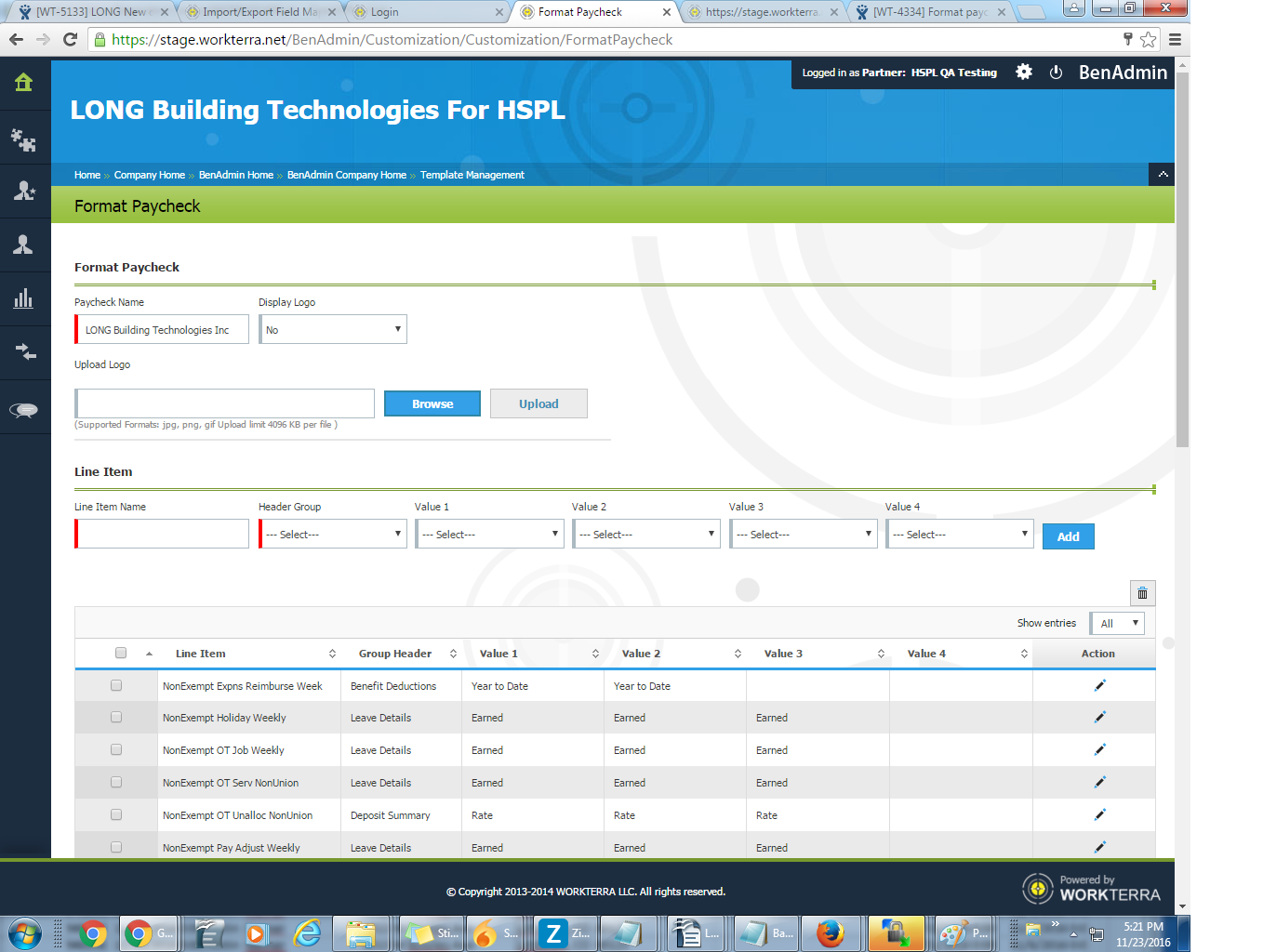Viewport: 1263px width, 952px height.
Task: Go to the Company Home breadcrumb
Action: 150,175
